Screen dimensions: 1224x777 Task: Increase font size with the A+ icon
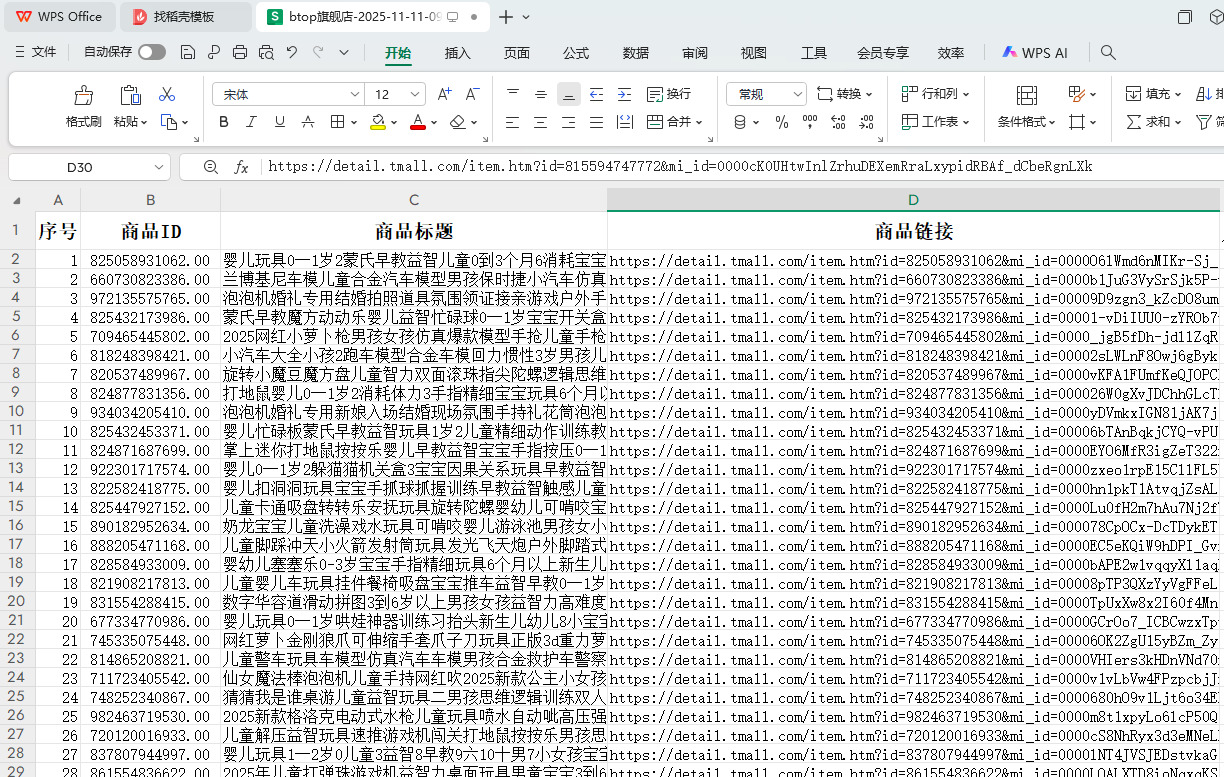click(x=444, y=94)
